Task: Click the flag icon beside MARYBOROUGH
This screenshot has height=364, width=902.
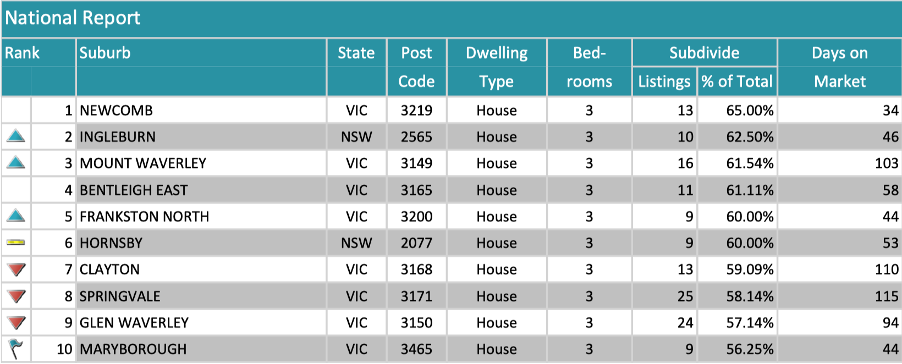Action: coord(15,348)
